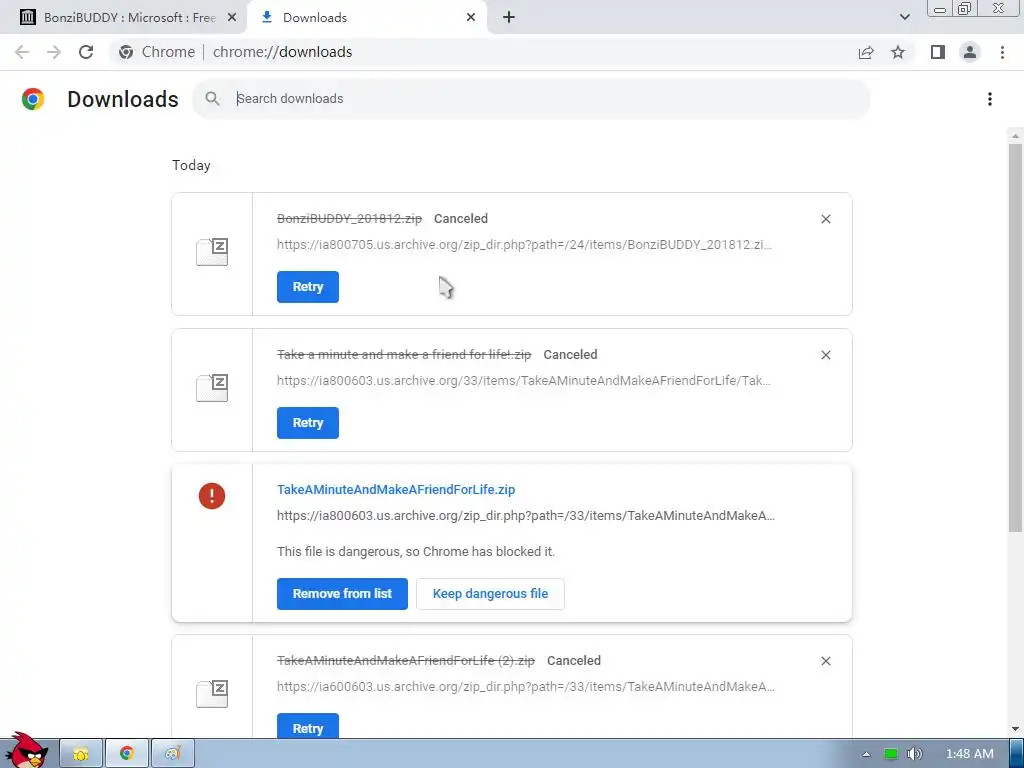Image resolution: width=1024 pixels, height=768 pixels.
Task: Remove TakeAMinuteAndMakeAFriendForLife (2).zip entry
Action: coord(825,661)
